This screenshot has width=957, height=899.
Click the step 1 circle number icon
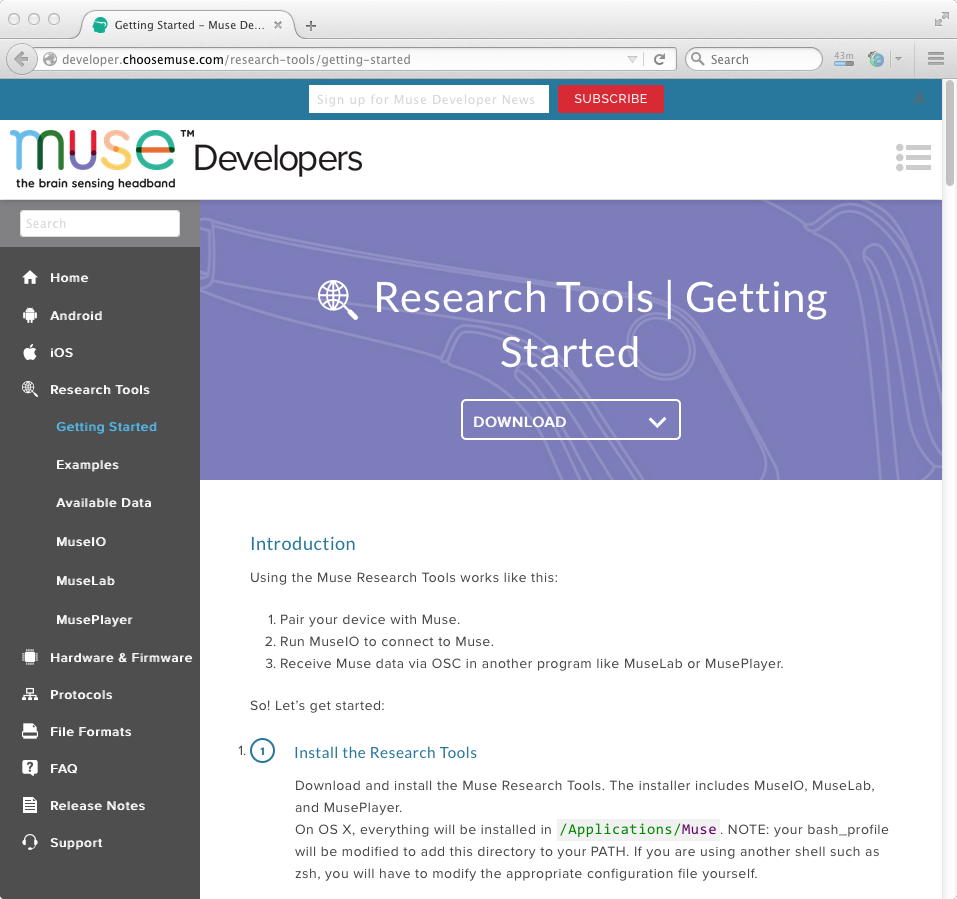pyautogui.click(x=262, y=751)
